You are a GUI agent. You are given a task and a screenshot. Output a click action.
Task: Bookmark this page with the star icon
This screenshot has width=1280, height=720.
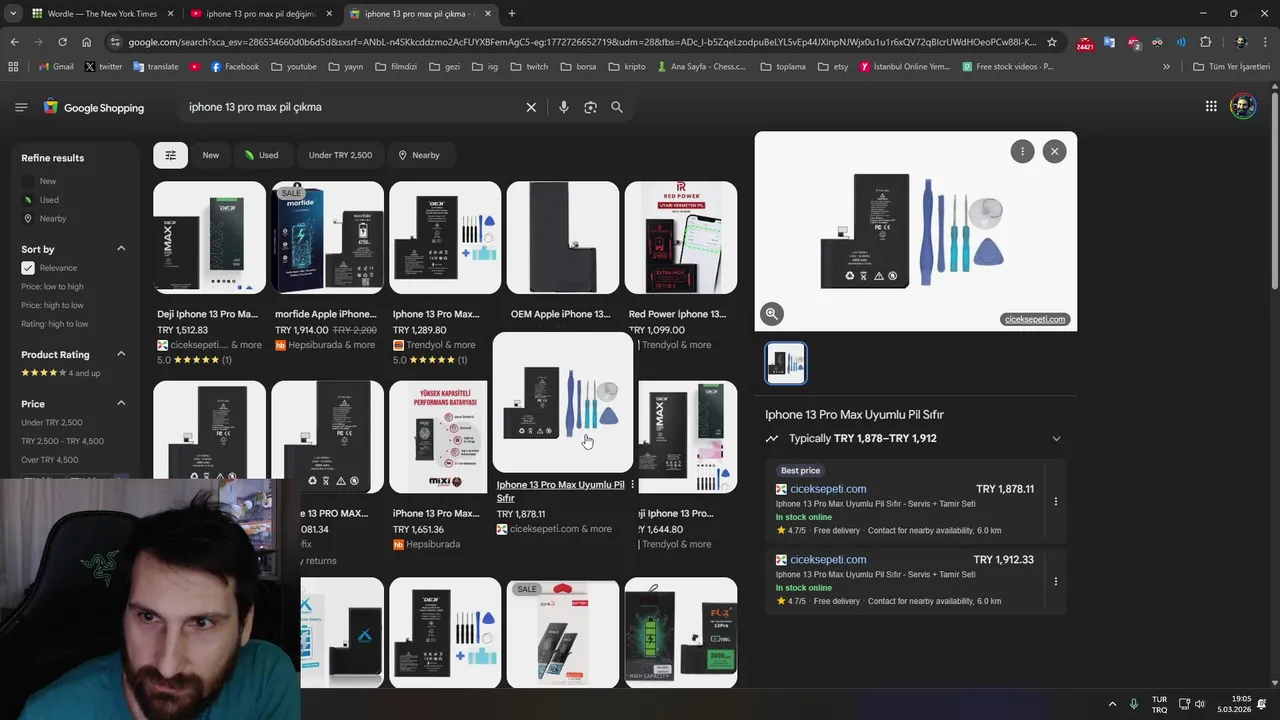pos(1051,42)
